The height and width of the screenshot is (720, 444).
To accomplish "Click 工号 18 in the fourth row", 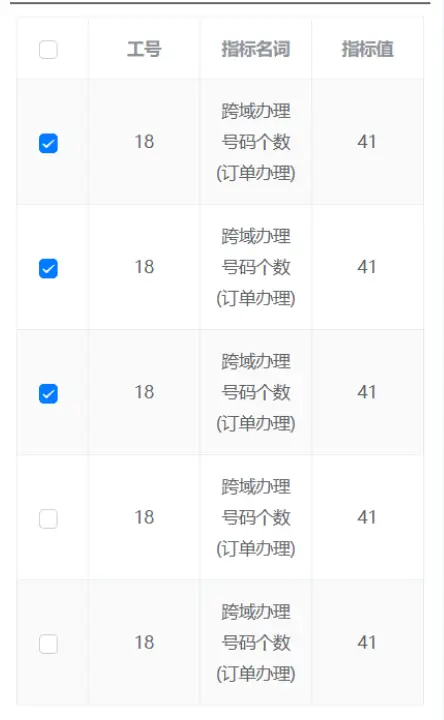I will point(144,518).
